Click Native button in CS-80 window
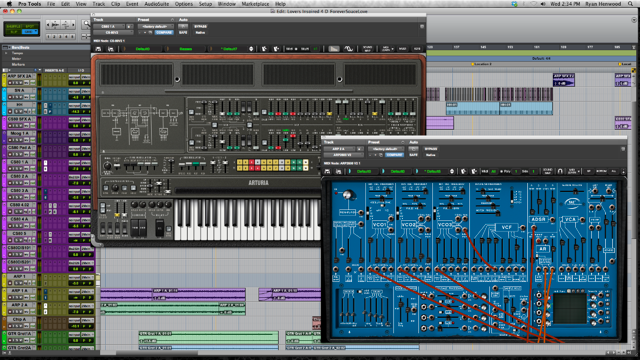Viewport: 640px width, 360px height. click(x=200, y=33)
